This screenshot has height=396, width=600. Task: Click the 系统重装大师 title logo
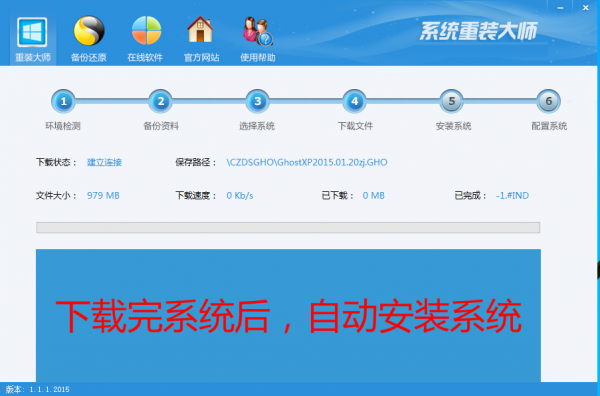pyautogui.click(x=479, y=31)
